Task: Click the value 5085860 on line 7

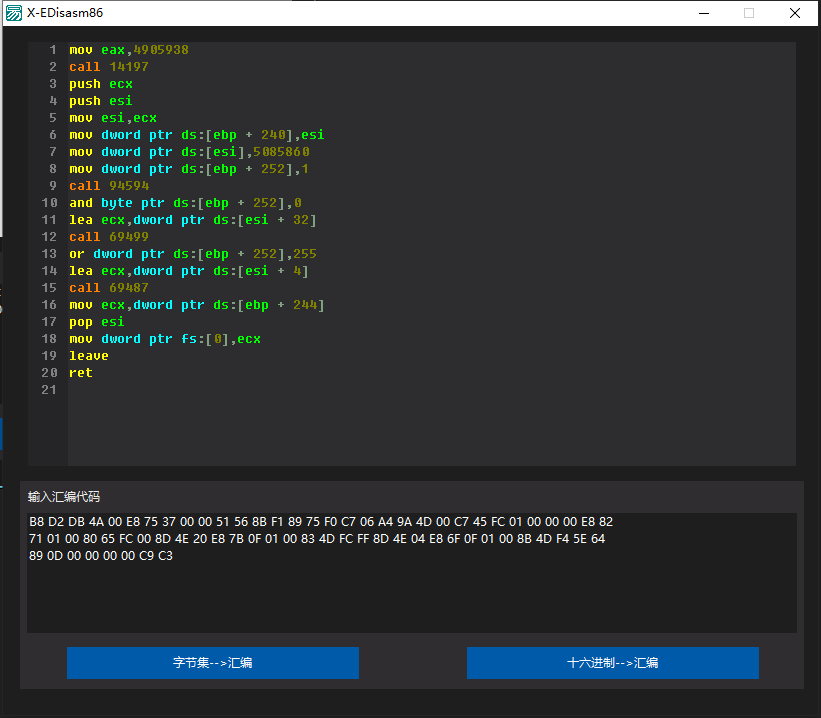Action: (x=281, y=152)
